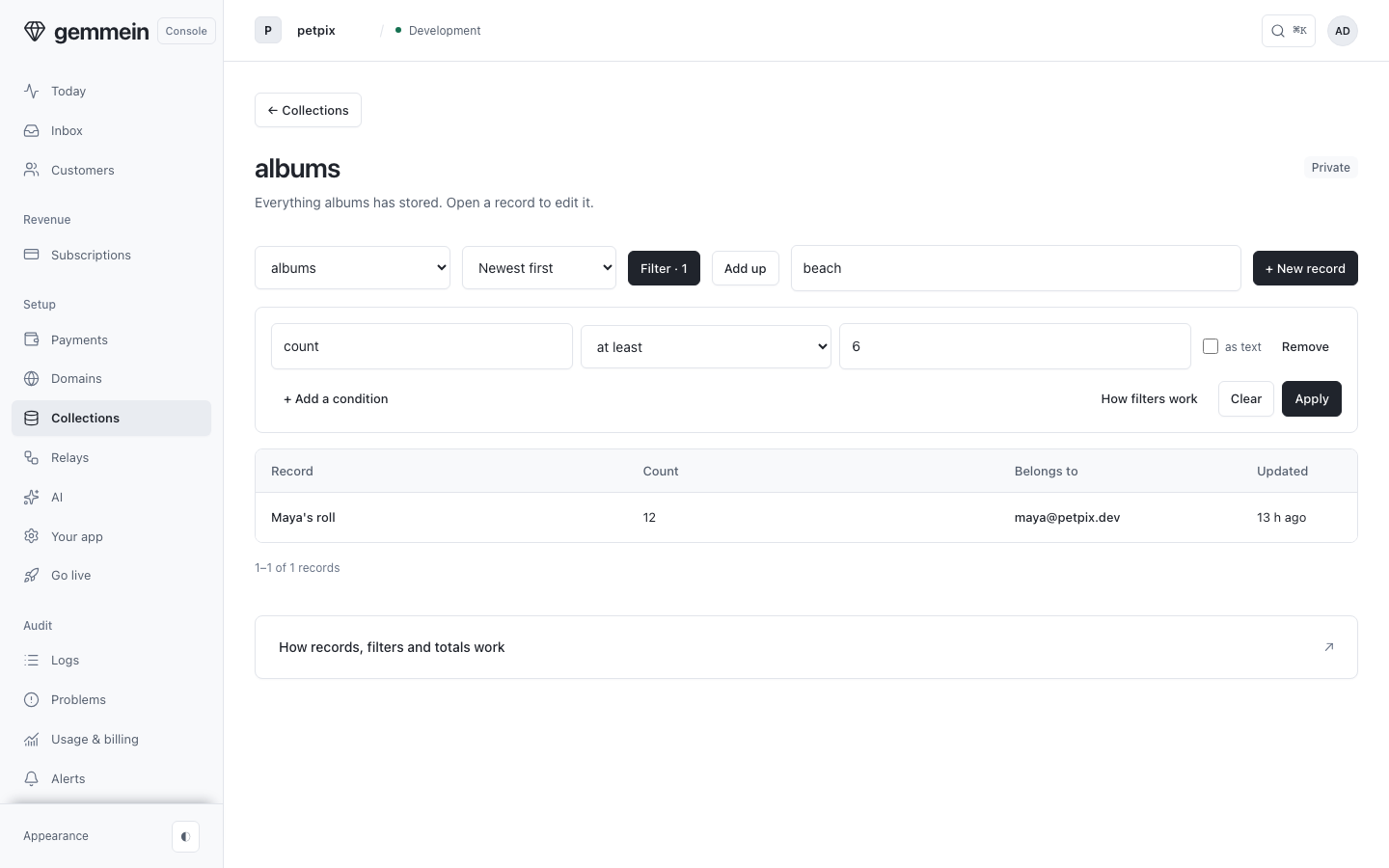
Task: Open the AD user avatar menu
Action: (x=1342, y=31)
